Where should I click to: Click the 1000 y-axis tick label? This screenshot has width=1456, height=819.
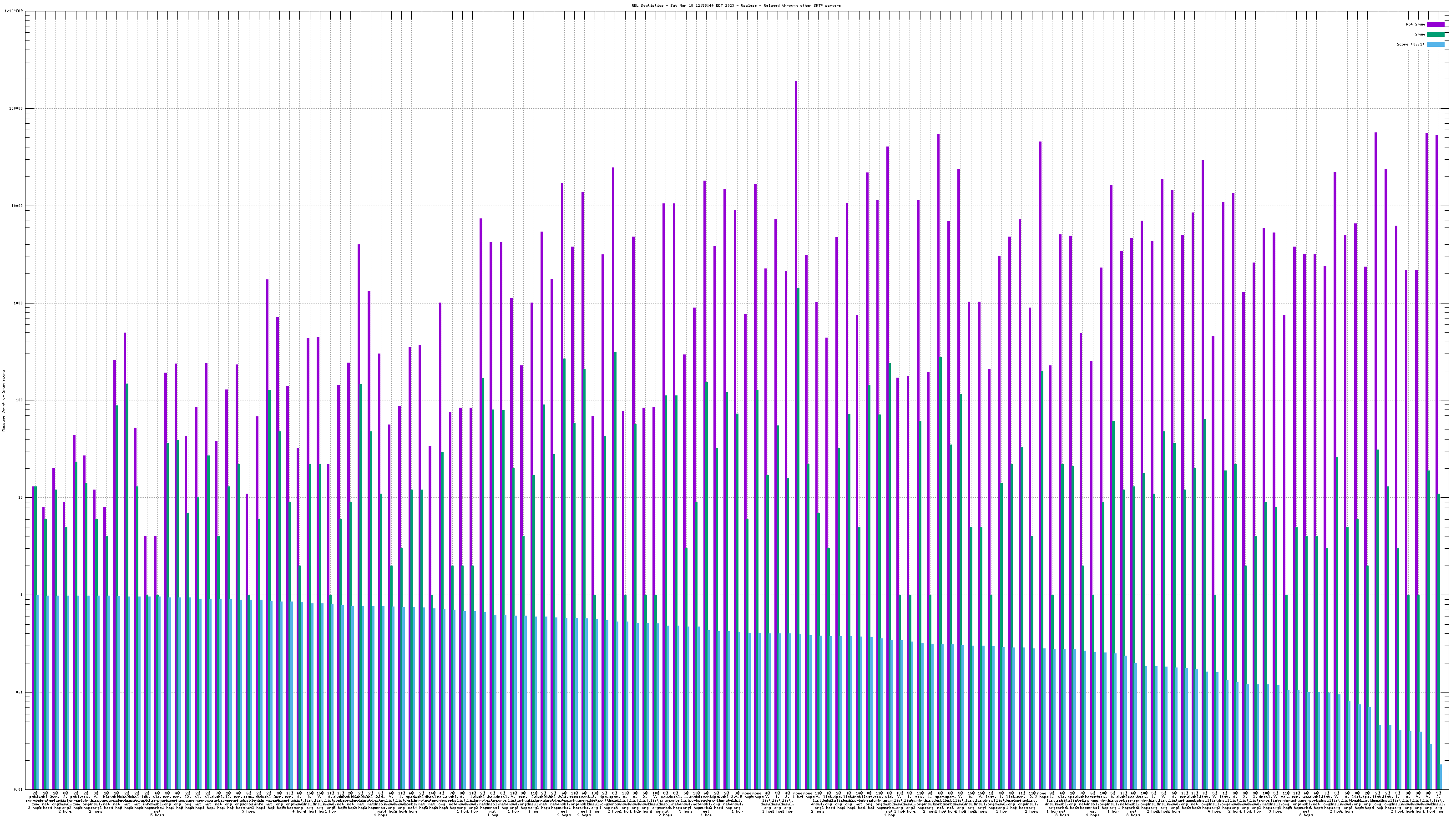19,303
